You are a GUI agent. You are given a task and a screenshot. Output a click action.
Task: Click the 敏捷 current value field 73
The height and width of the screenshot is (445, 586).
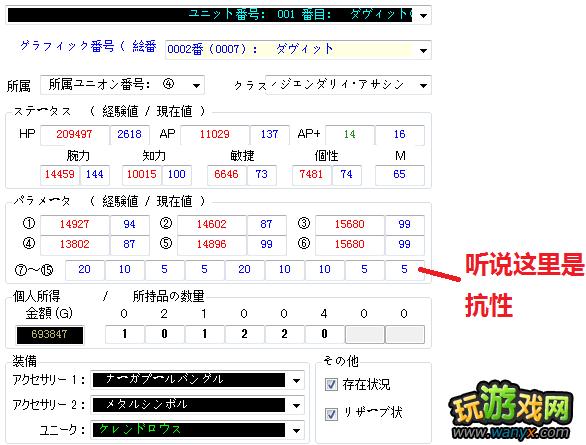click(262, 174)
